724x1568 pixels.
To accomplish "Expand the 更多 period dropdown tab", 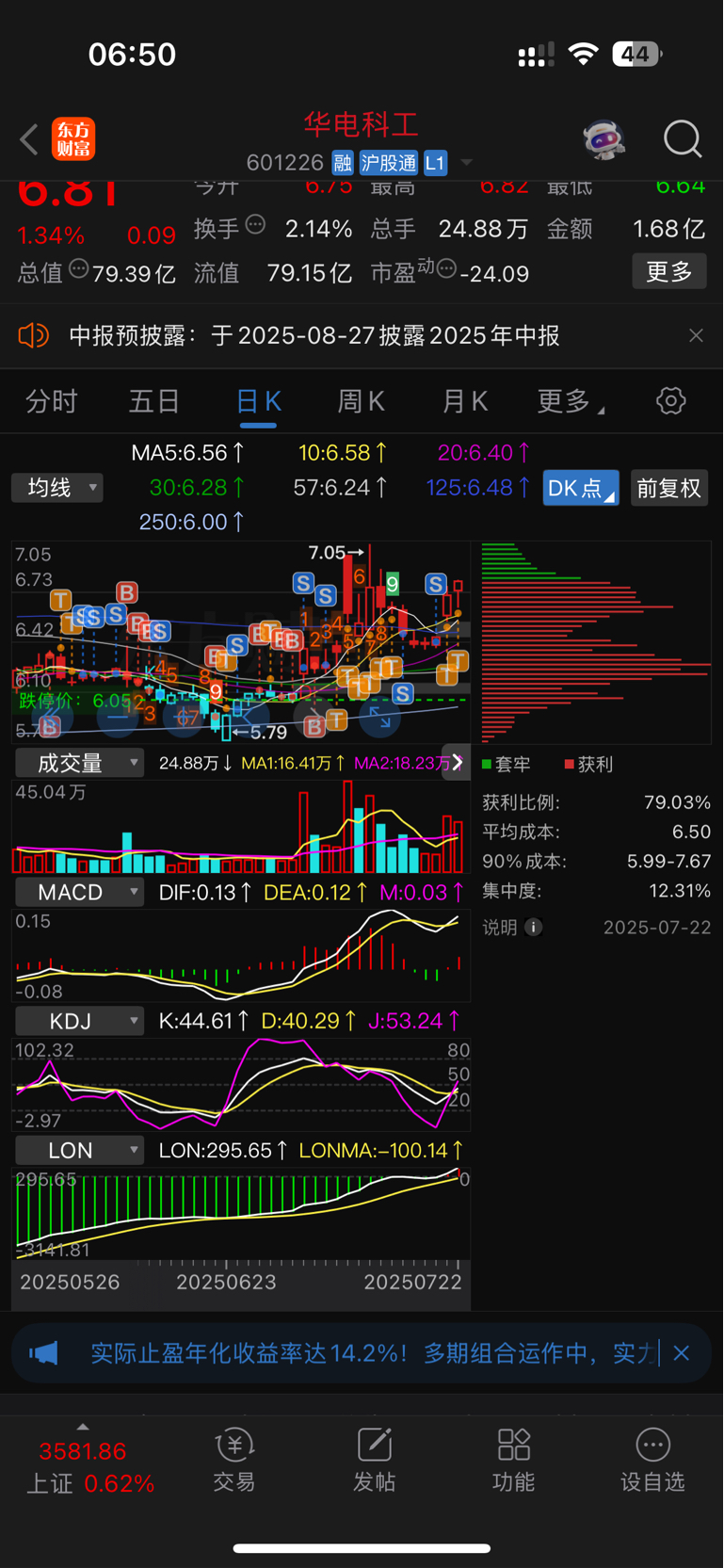I will pyautogui.click(x=571, y=401).
